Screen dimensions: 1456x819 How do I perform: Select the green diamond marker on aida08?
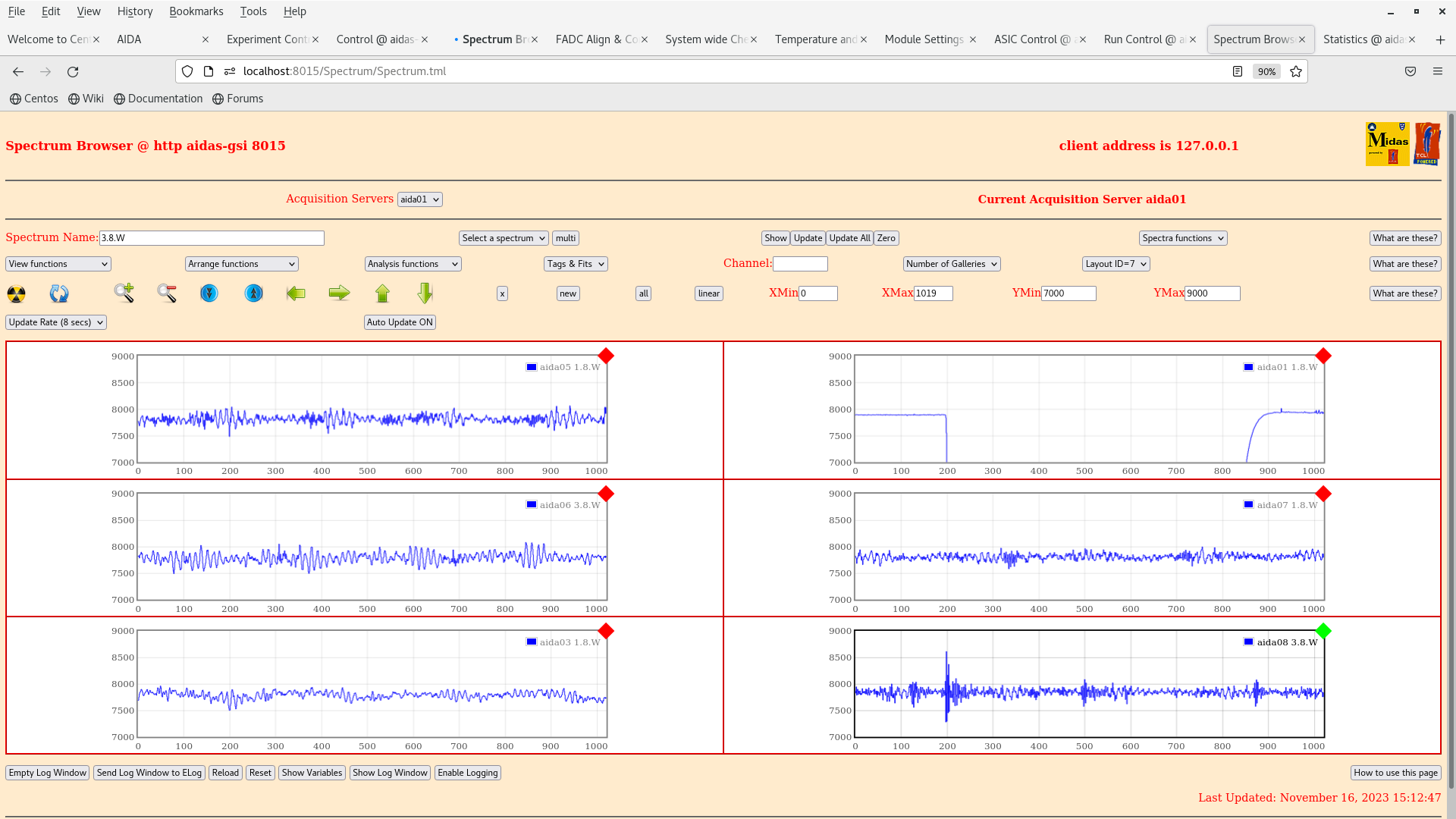pos(1323,631)
